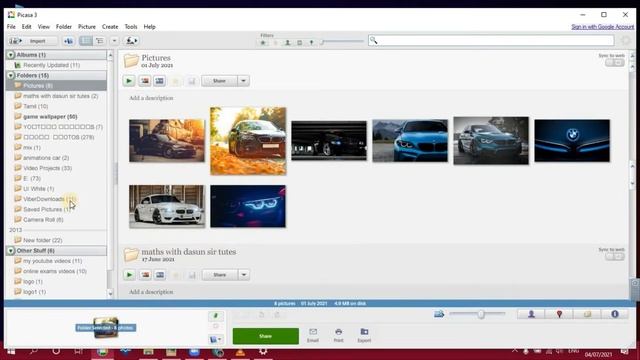Collapse the Albums section
Screen dimensions: 640x360
coord(11,55)
